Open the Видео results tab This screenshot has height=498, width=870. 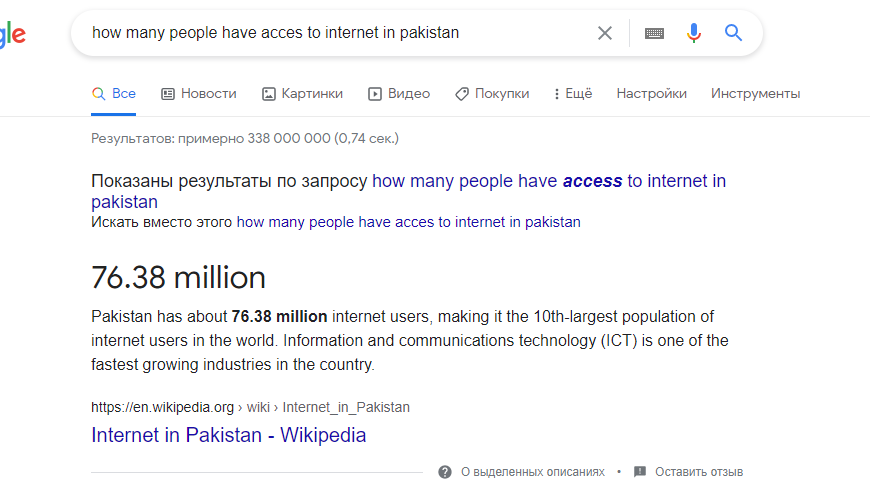pos(399,94)
